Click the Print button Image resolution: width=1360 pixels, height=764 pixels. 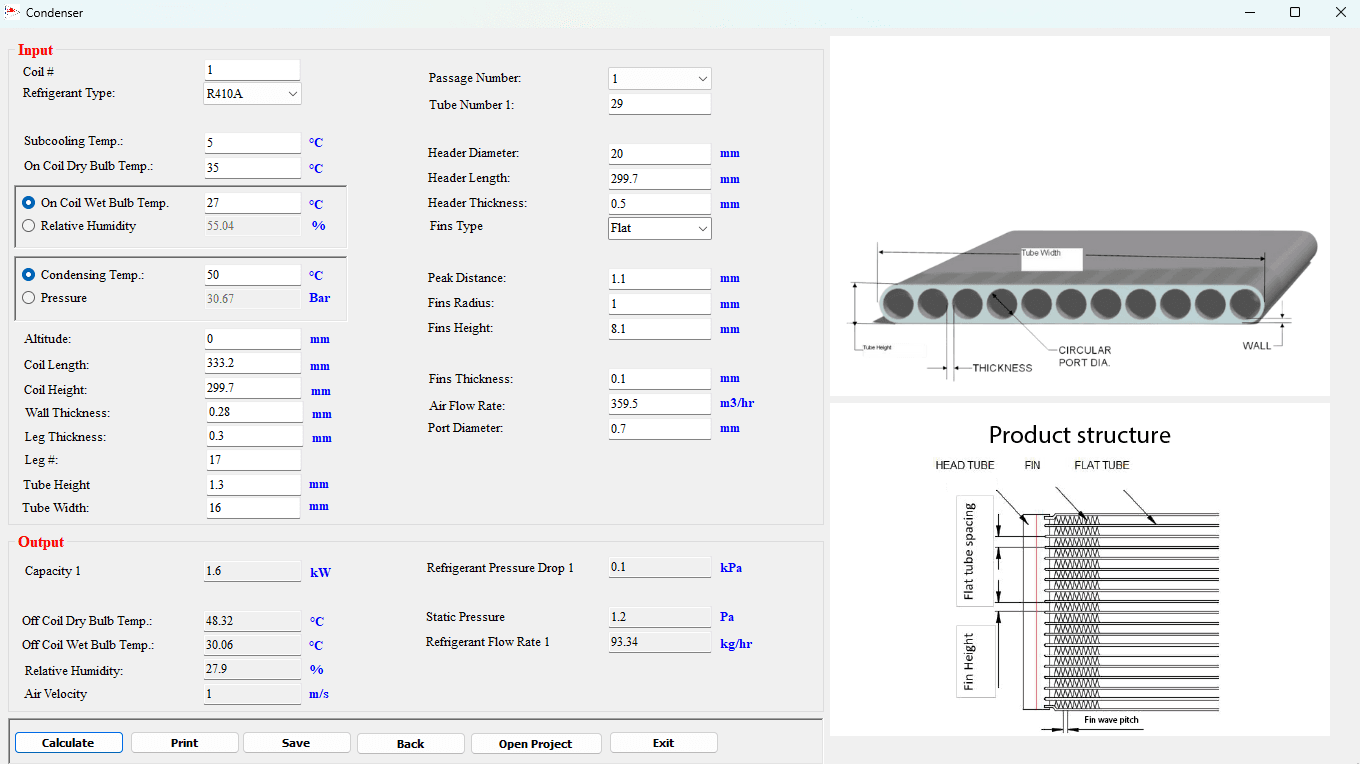coord(184,743)
